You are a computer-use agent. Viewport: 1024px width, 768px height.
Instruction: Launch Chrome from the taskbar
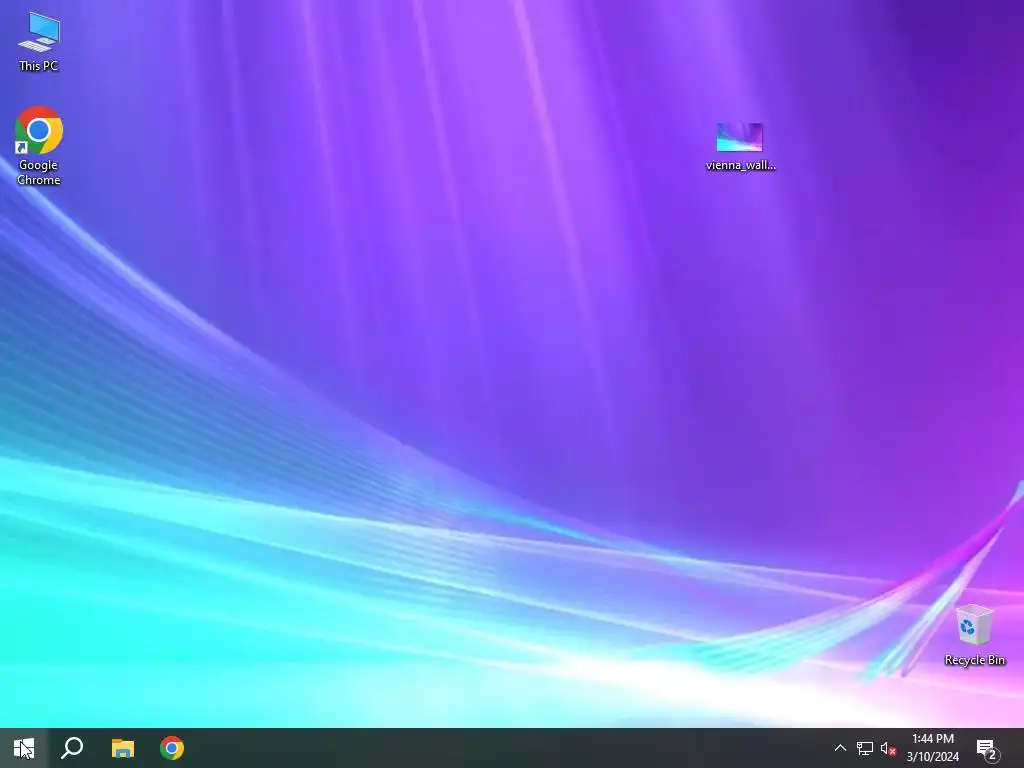point(172,748)
